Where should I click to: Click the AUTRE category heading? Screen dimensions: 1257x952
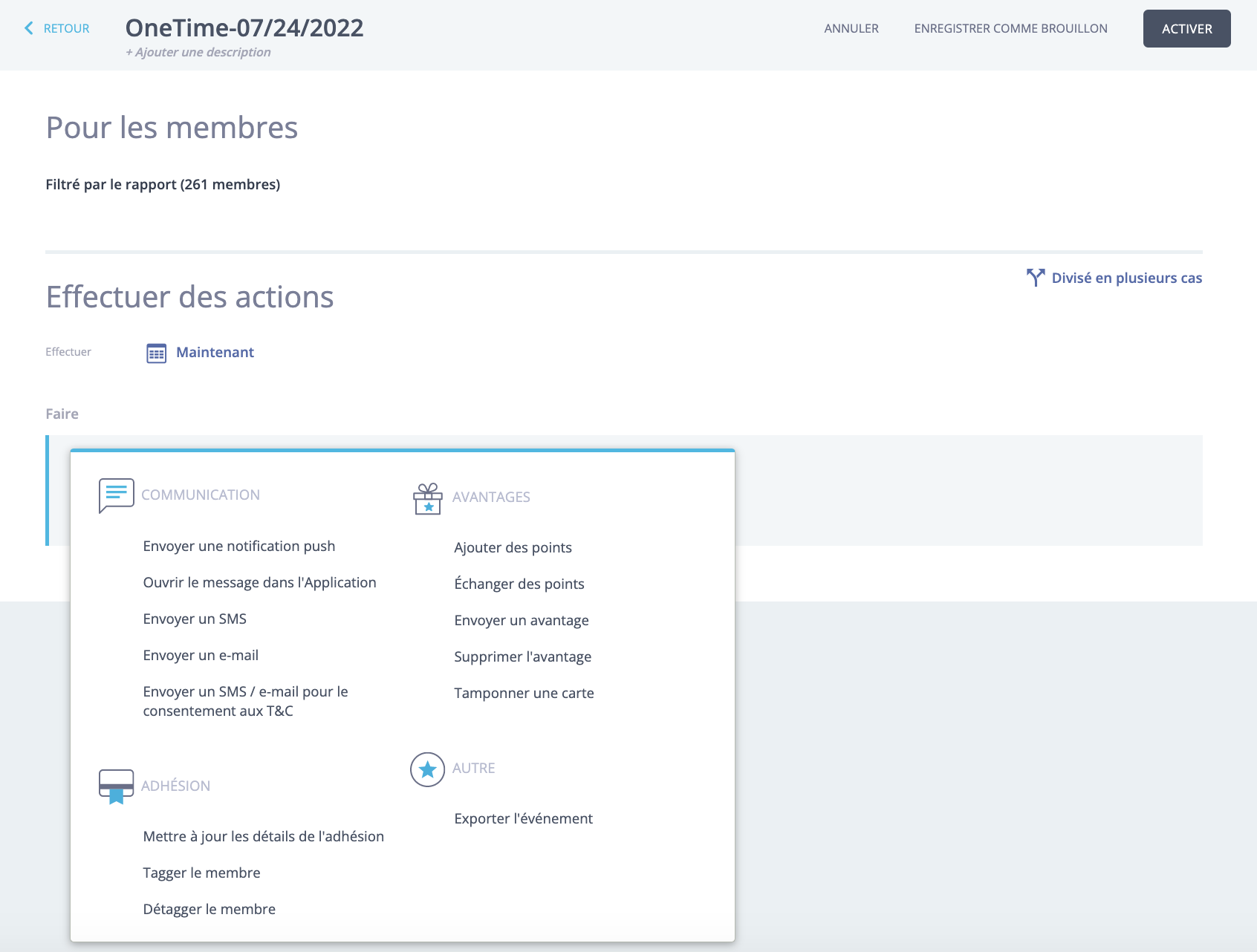[x=473, y=768]
